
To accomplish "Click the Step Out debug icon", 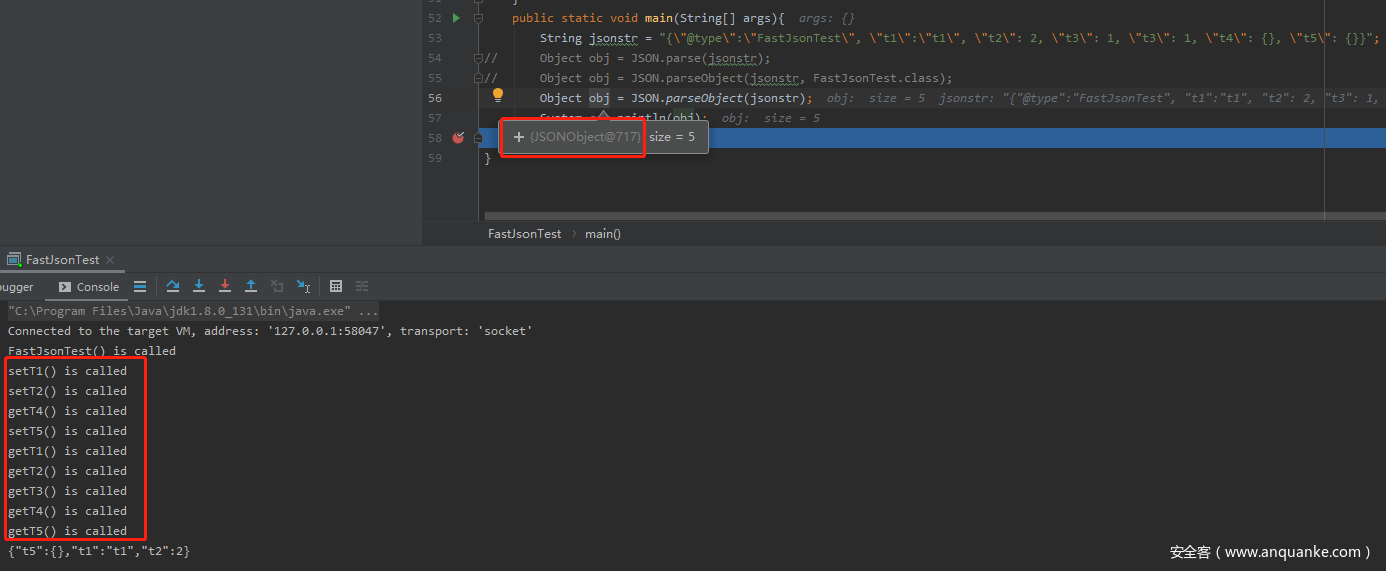I will pyautogui.click(x=251, y=286).
